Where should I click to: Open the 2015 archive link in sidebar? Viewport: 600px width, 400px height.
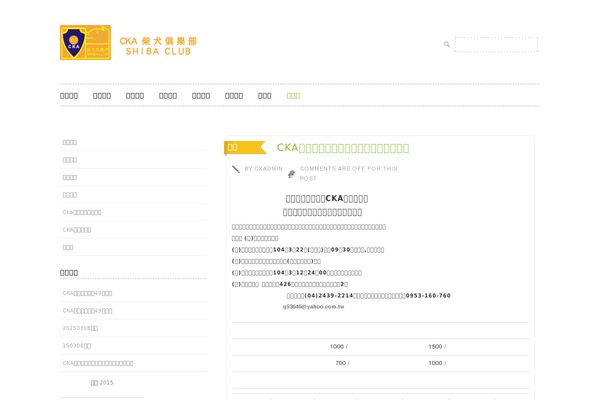coord(102,382)
